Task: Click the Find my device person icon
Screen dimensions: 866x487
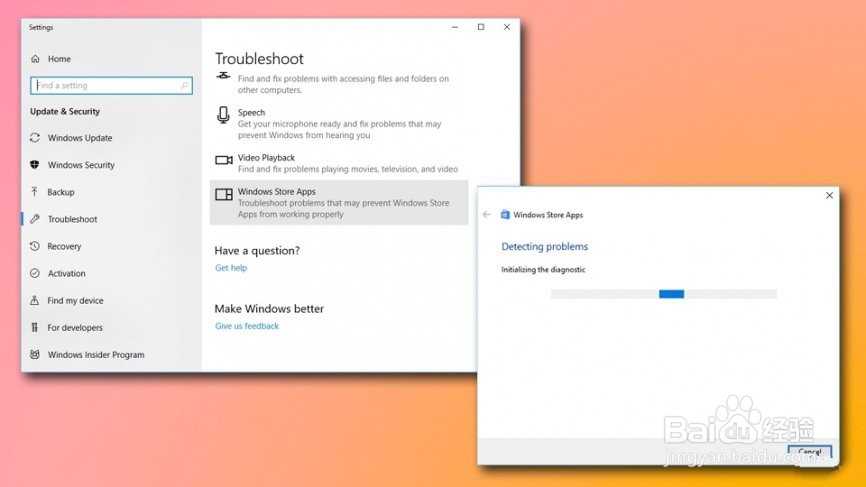Action: (35, 300)
